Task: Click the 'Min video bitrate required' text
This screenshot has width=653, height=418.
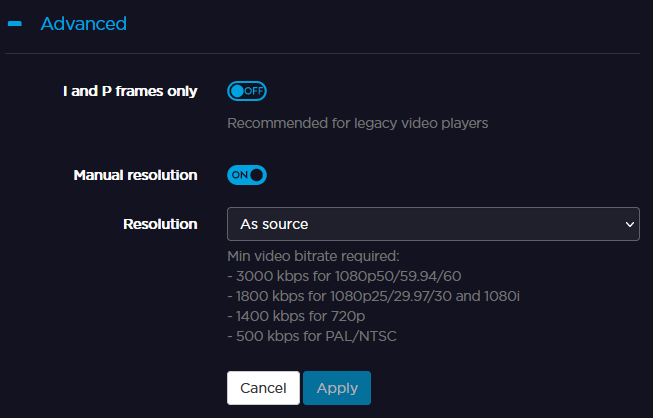Action: pyautogui.click(x=313, y=256)
